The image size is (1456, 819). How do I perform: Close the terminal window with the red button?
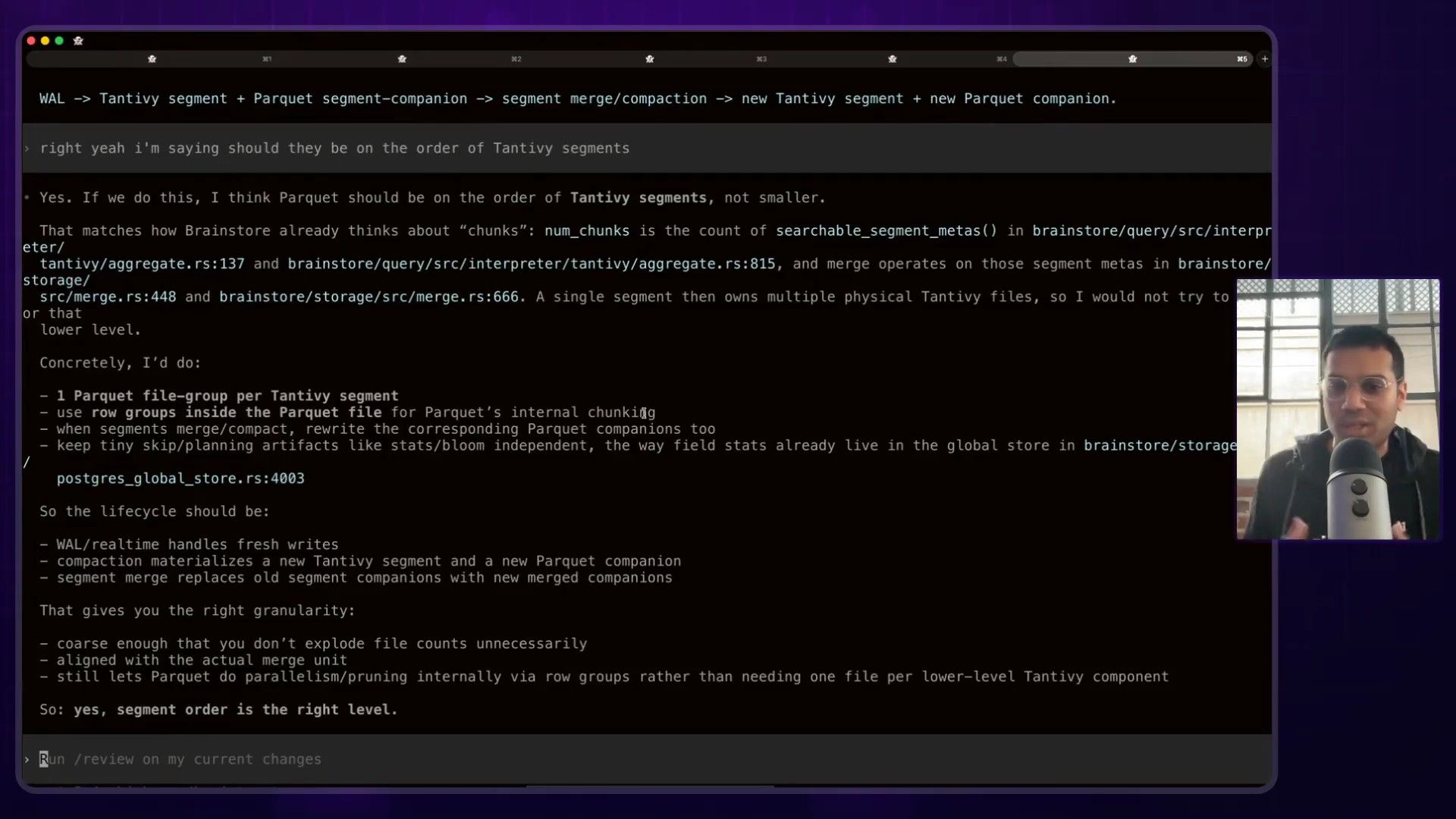31,41
